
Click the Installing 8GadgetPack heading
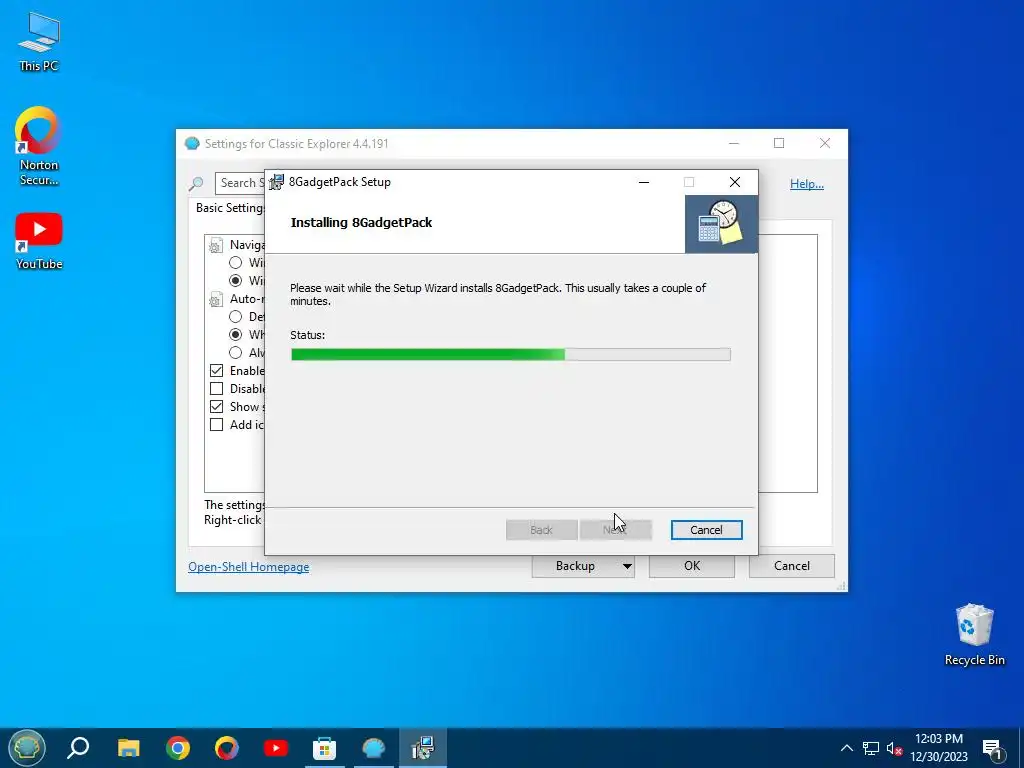tap(361, 223)
